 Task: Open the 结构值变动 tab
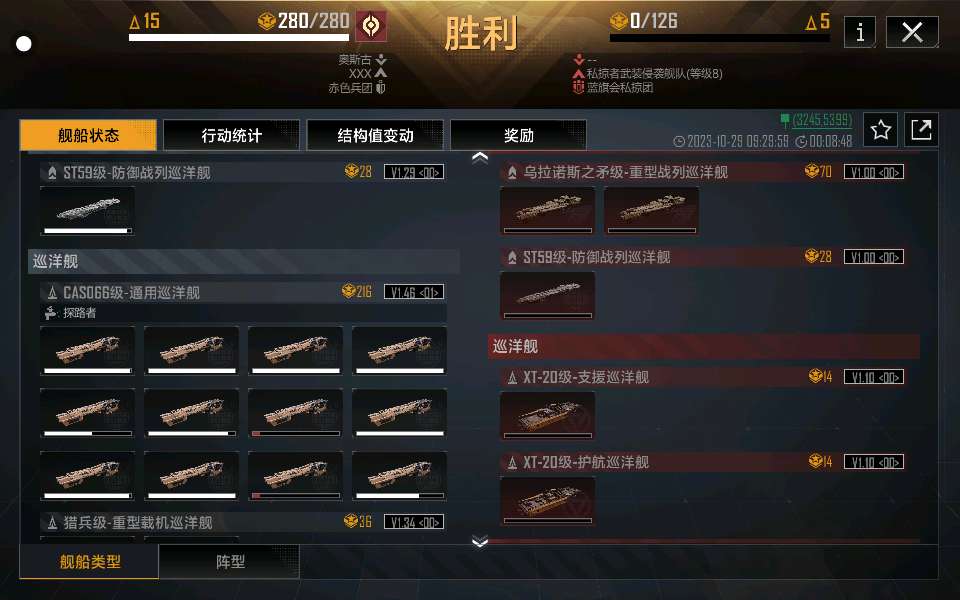click(x=375, y=135)
